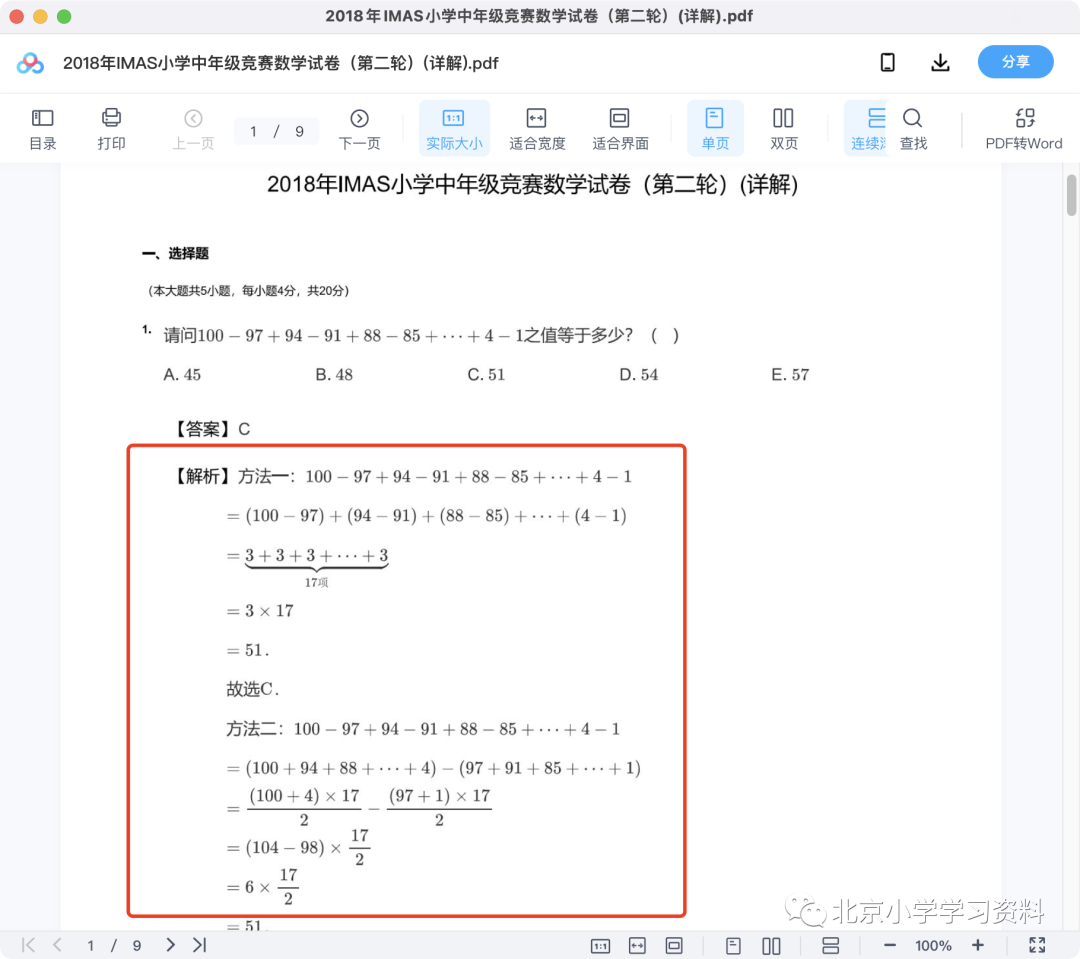
Task: Click the 100% zoom level value
Action: (x=933, y=946)
